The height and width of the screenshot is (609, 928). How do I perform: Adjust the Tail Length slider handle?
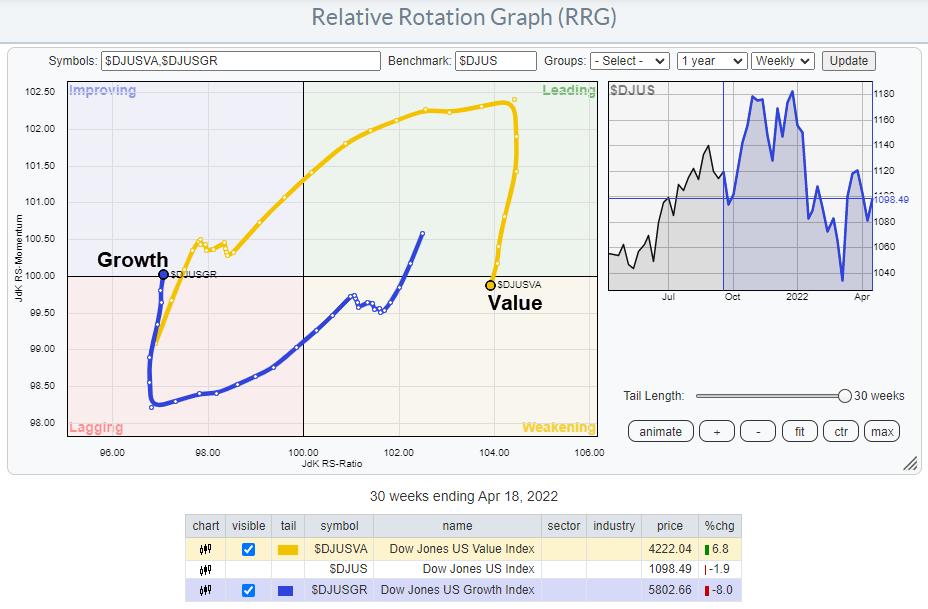pyautogui.click(x=845, y=396)
